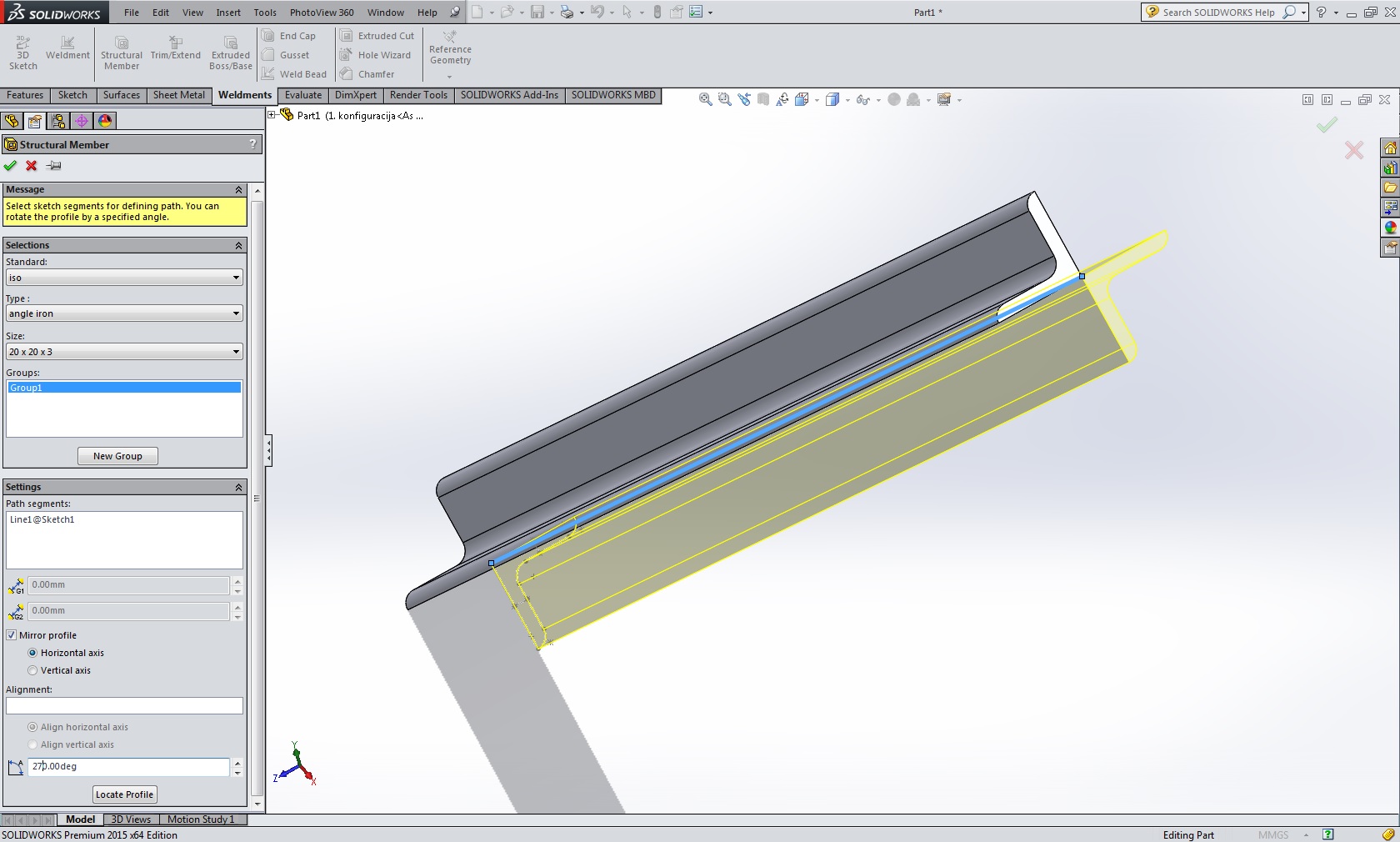Click the green OK checkmark in Structural Member
Viewport: 1400px width, 842px height.
click(10, 166)
